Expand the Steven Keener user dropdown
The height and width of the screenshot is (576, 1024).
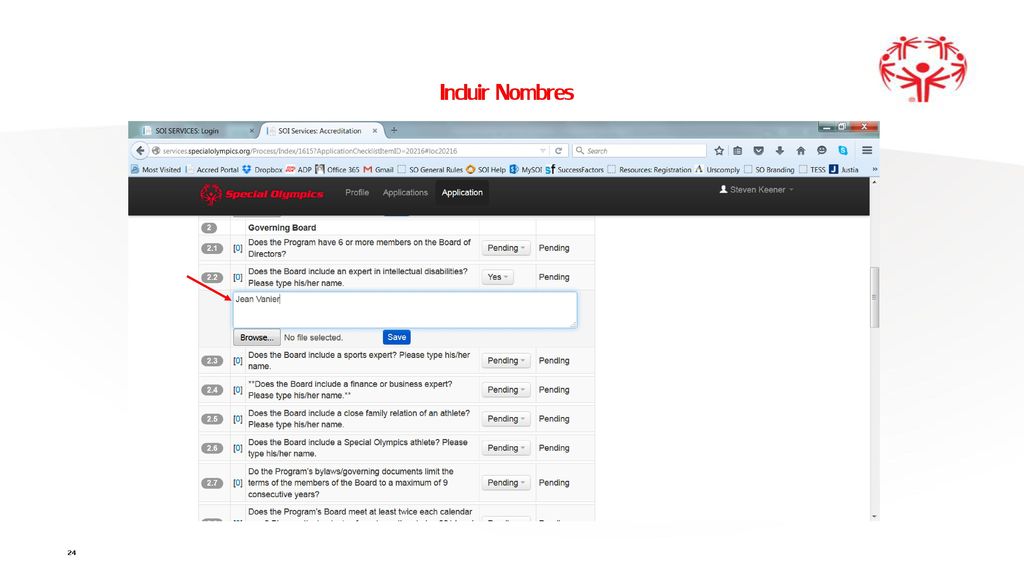(x=757, y=189)
